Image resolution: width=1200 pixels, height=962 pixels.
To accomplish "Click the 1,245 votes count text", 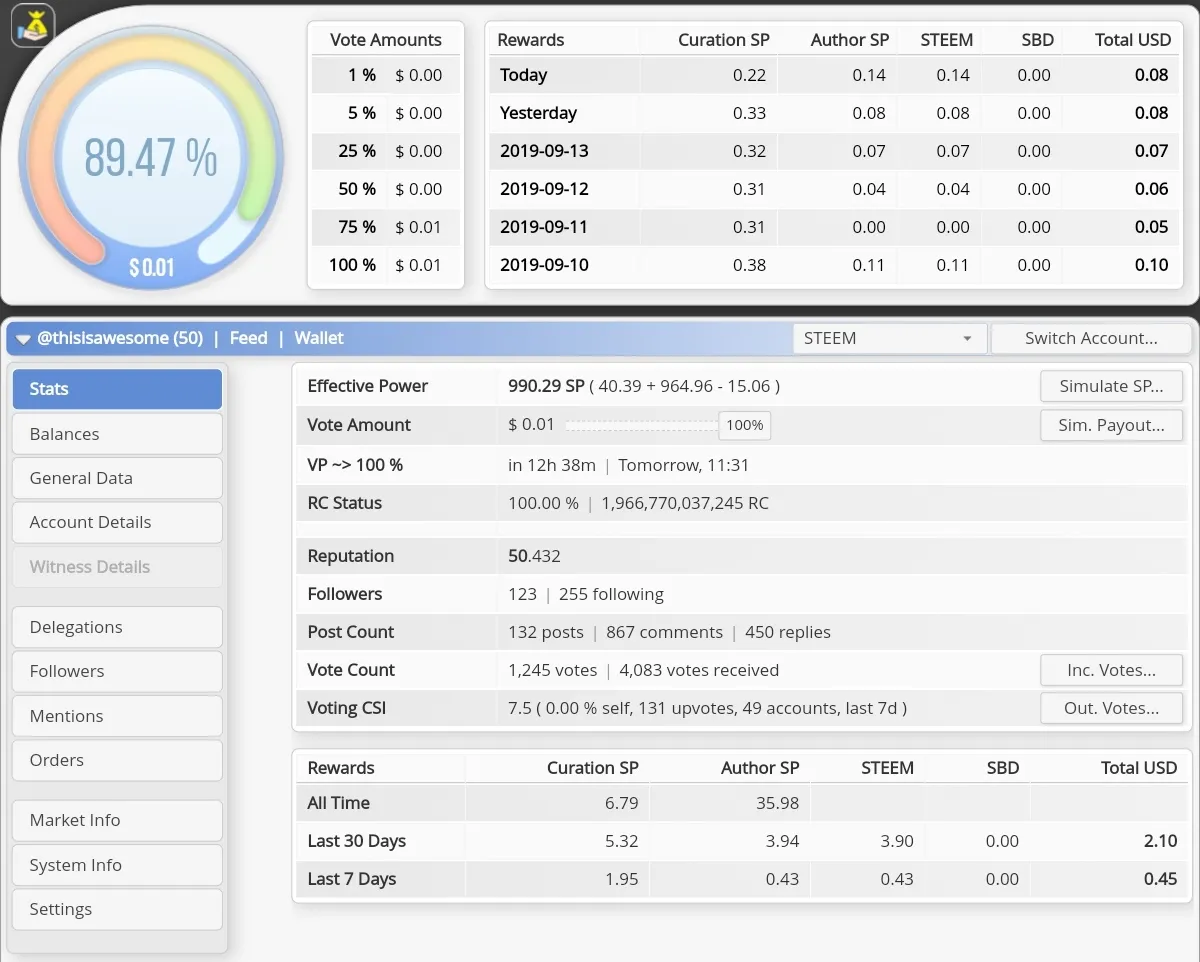I will click(x=553, y=670).
